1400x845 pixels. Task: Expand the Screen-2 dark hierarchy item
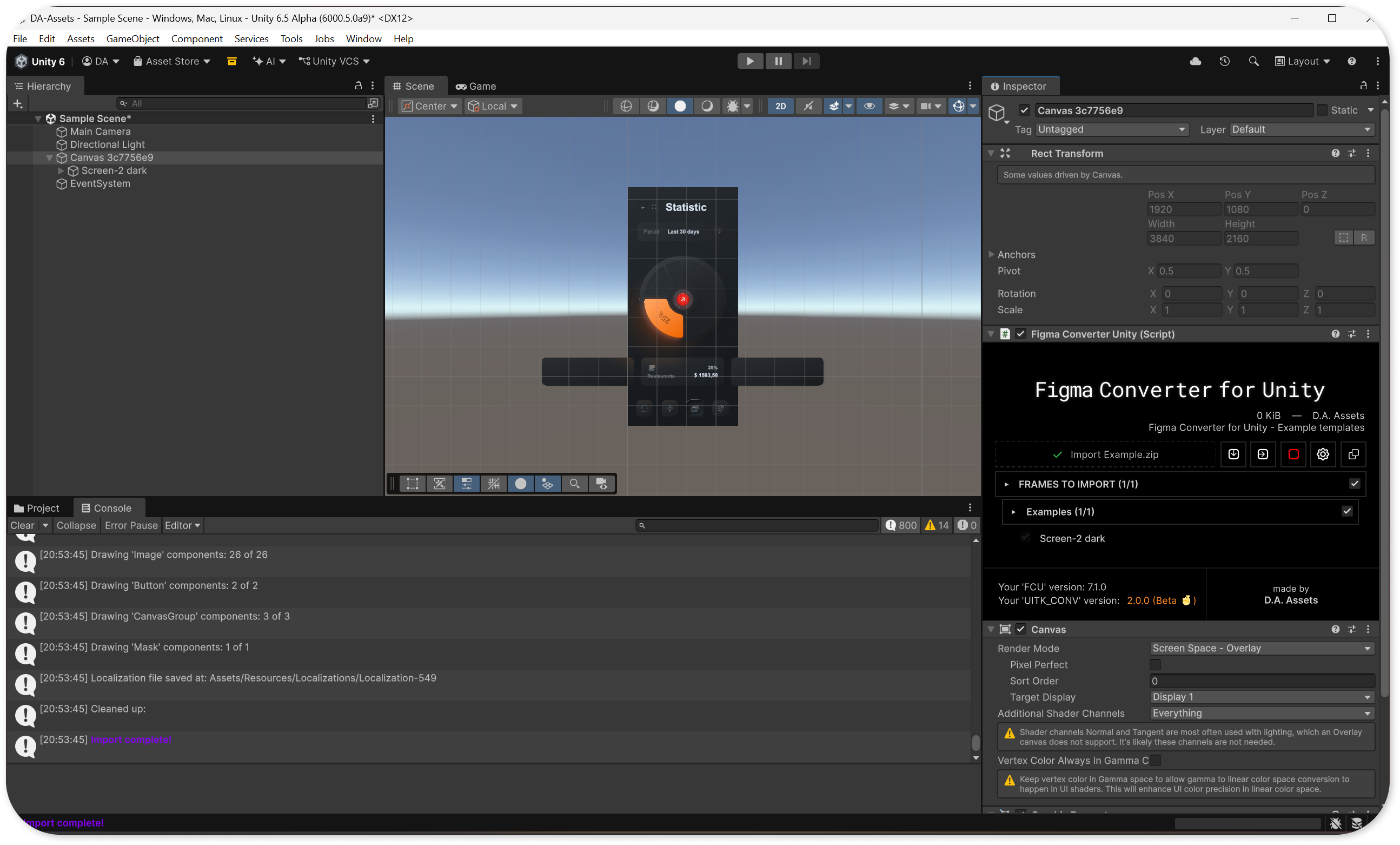60,170
